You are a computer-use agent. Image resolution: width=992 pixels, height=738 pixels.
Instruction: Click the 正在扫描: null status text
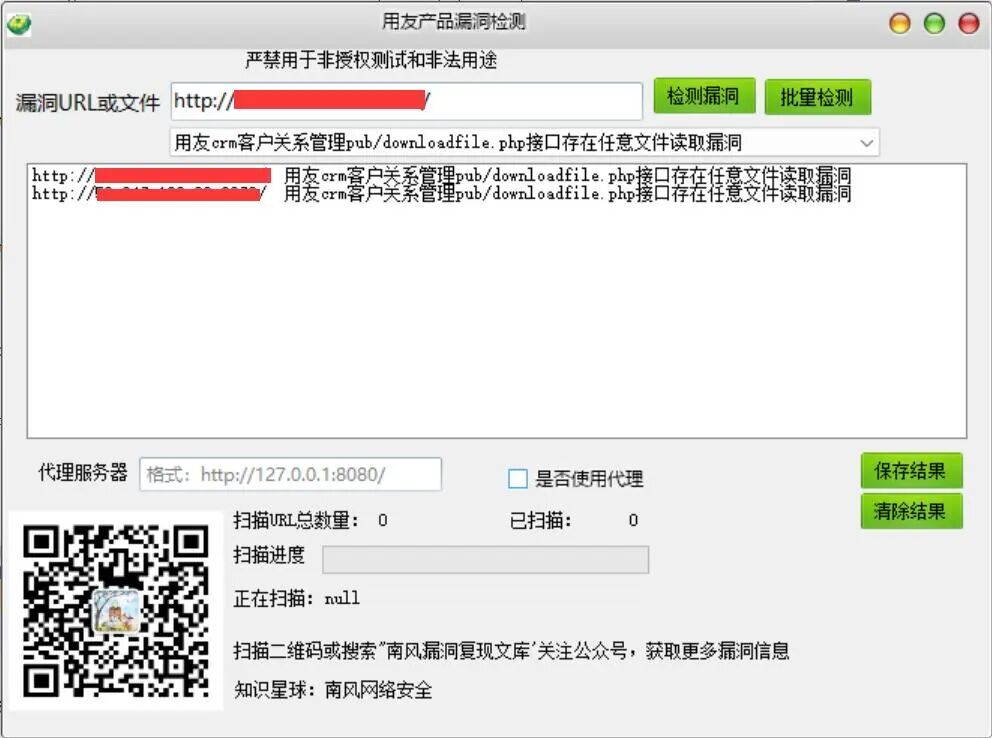[296, 598]
